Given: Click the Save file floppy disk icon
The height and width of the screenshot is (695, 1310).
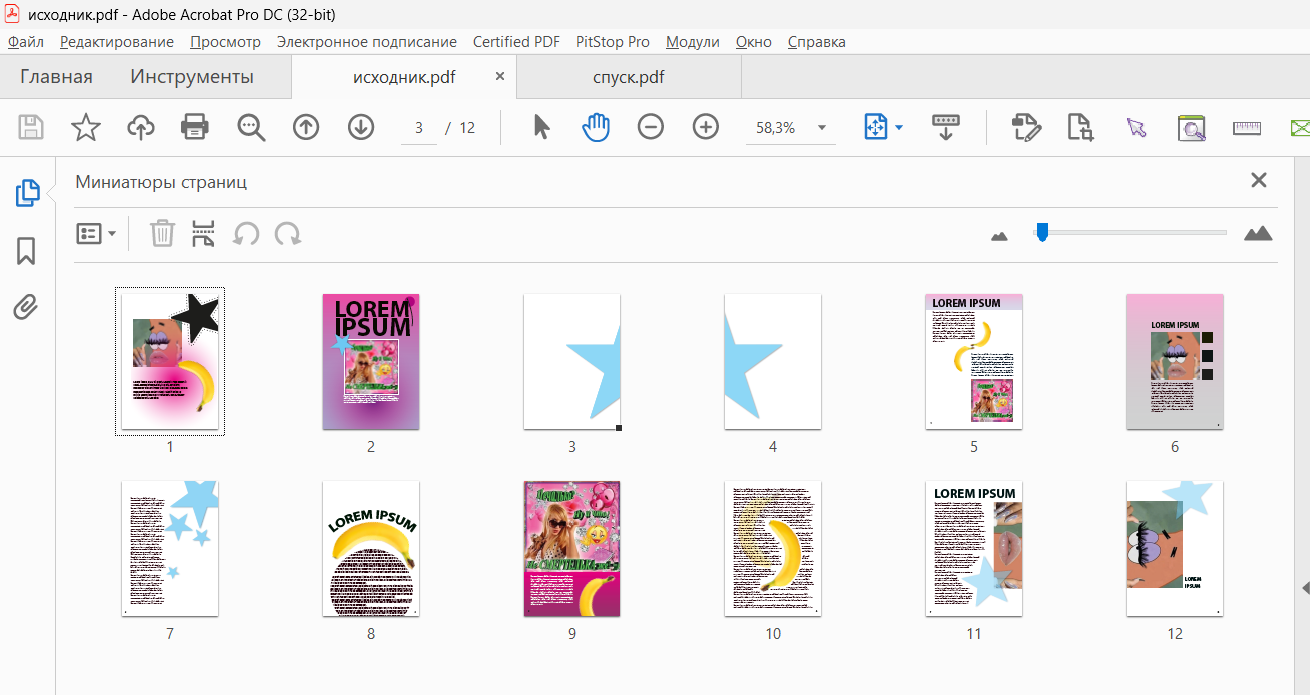Looking at the screenshot, I should pyautogui.click(x=31, y=127).
